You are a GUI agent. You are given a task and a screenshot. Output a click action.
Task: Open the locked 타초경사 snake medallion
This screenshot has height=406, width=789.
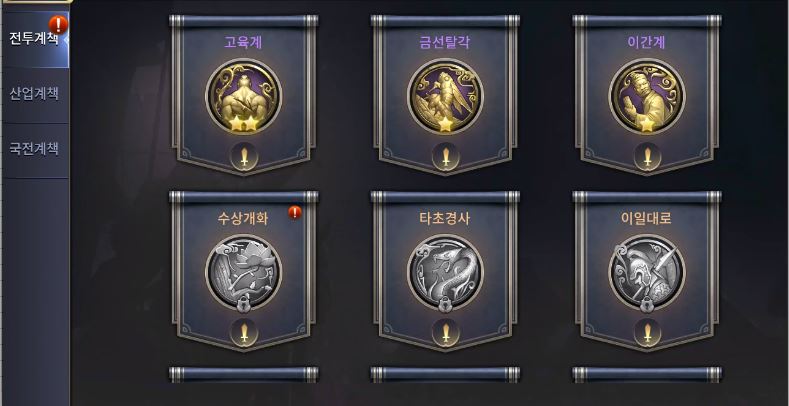click(445, 273)
